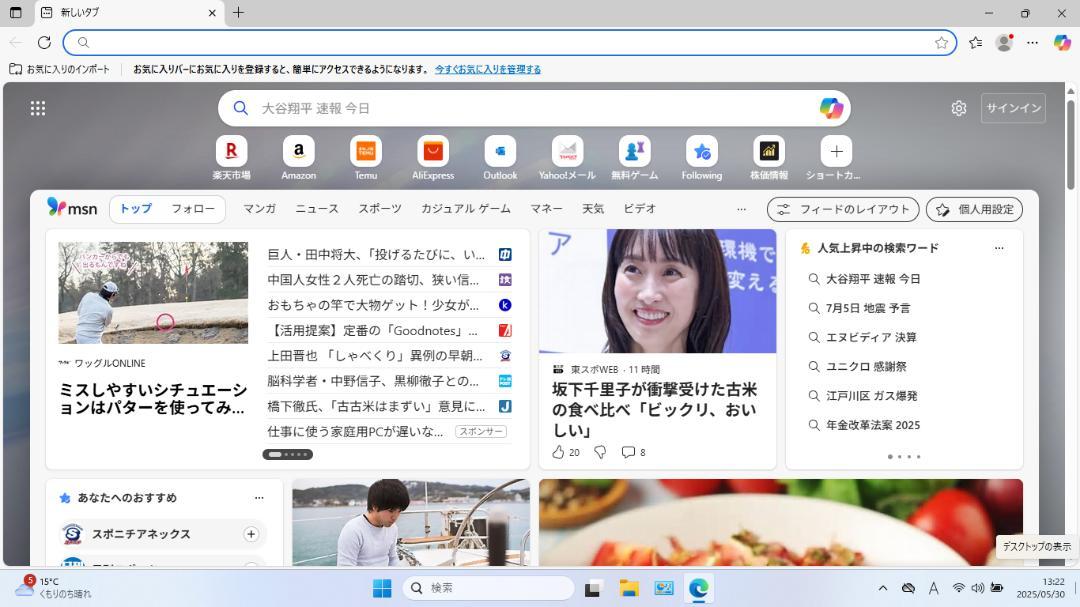Open the browser profile avatar
Screen dimensions: 1080x607
1004,43
